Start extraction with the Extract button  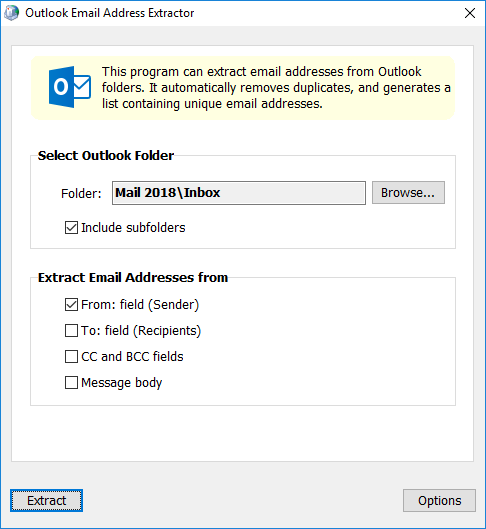(x=47, y=501)
